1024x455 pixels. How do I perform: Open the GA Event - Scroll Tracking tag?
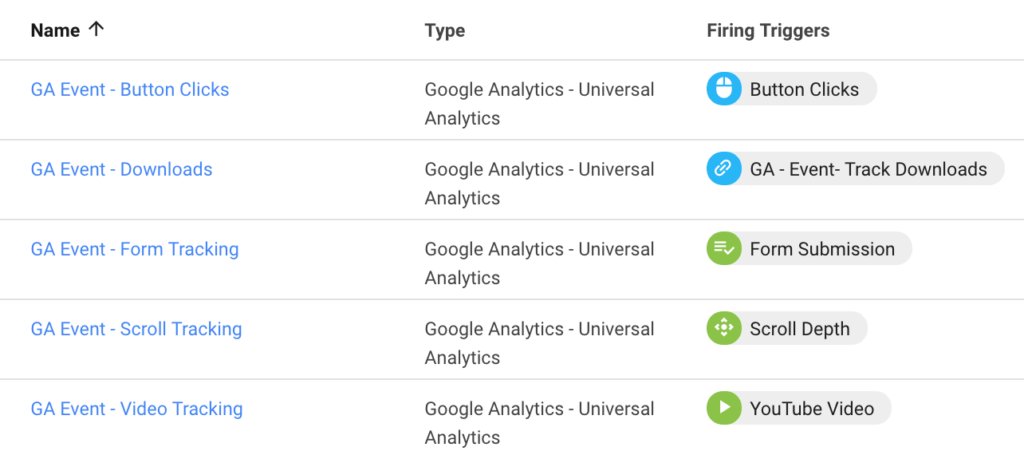136,328
